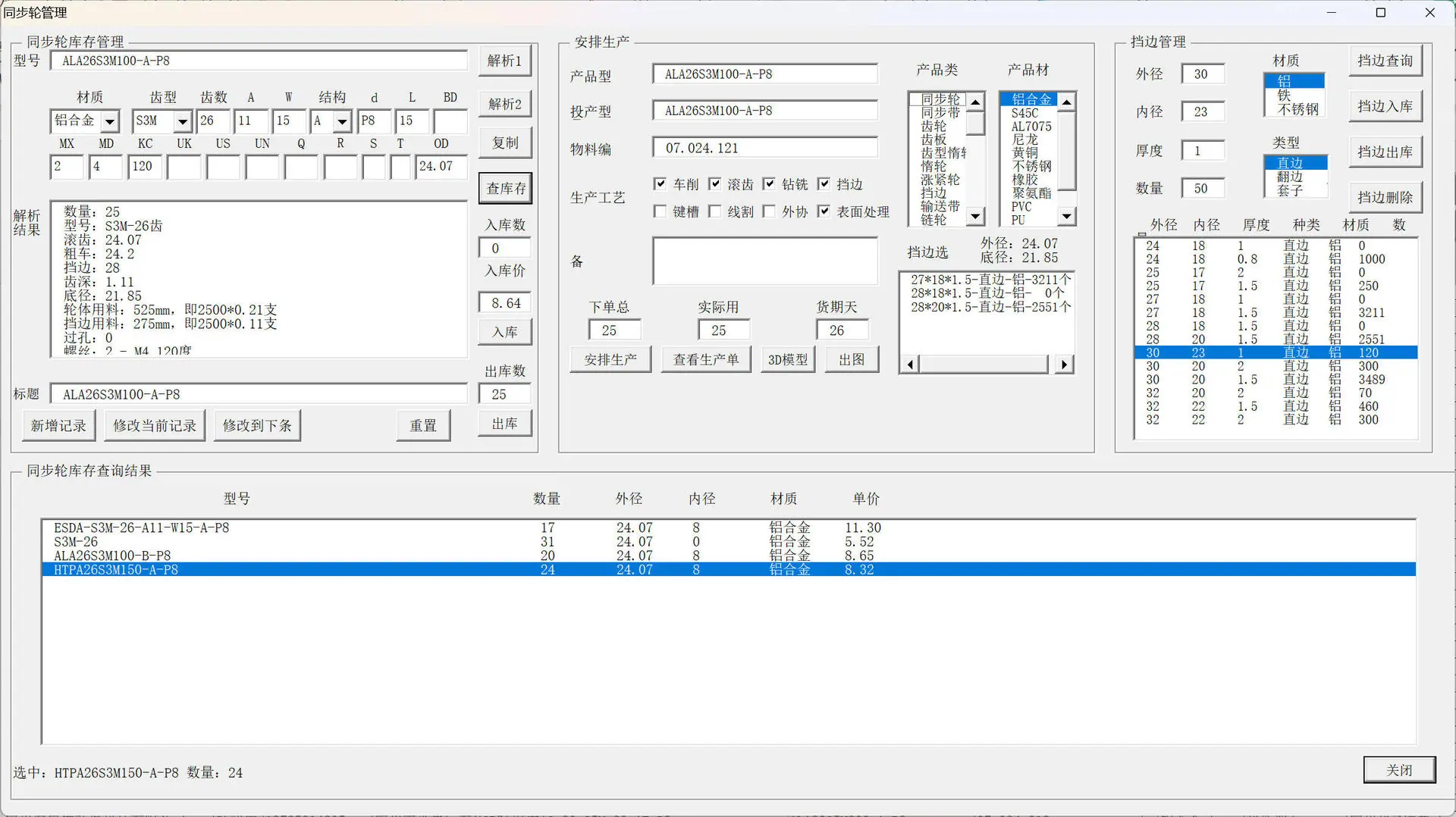Click the 复制 button
The image size is (1456, 817).
click(505, 142)
